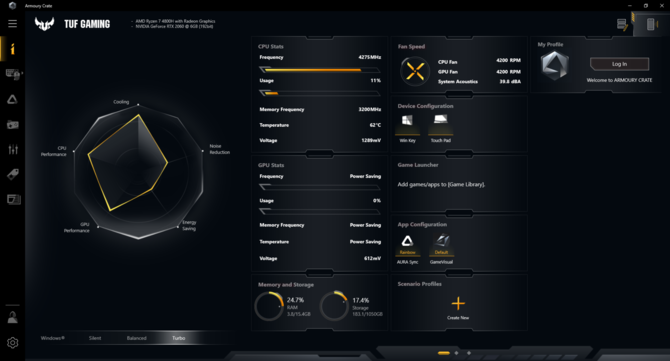This screenshot has width=670, height=361.
Task: Select the Home info sidebar icon
Action: click(x=12, y=49)
